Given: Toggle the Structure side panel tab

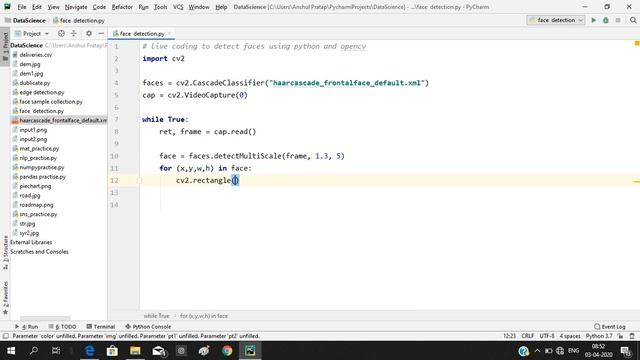Looking at the screenshot, I should [x=5, y=252].
